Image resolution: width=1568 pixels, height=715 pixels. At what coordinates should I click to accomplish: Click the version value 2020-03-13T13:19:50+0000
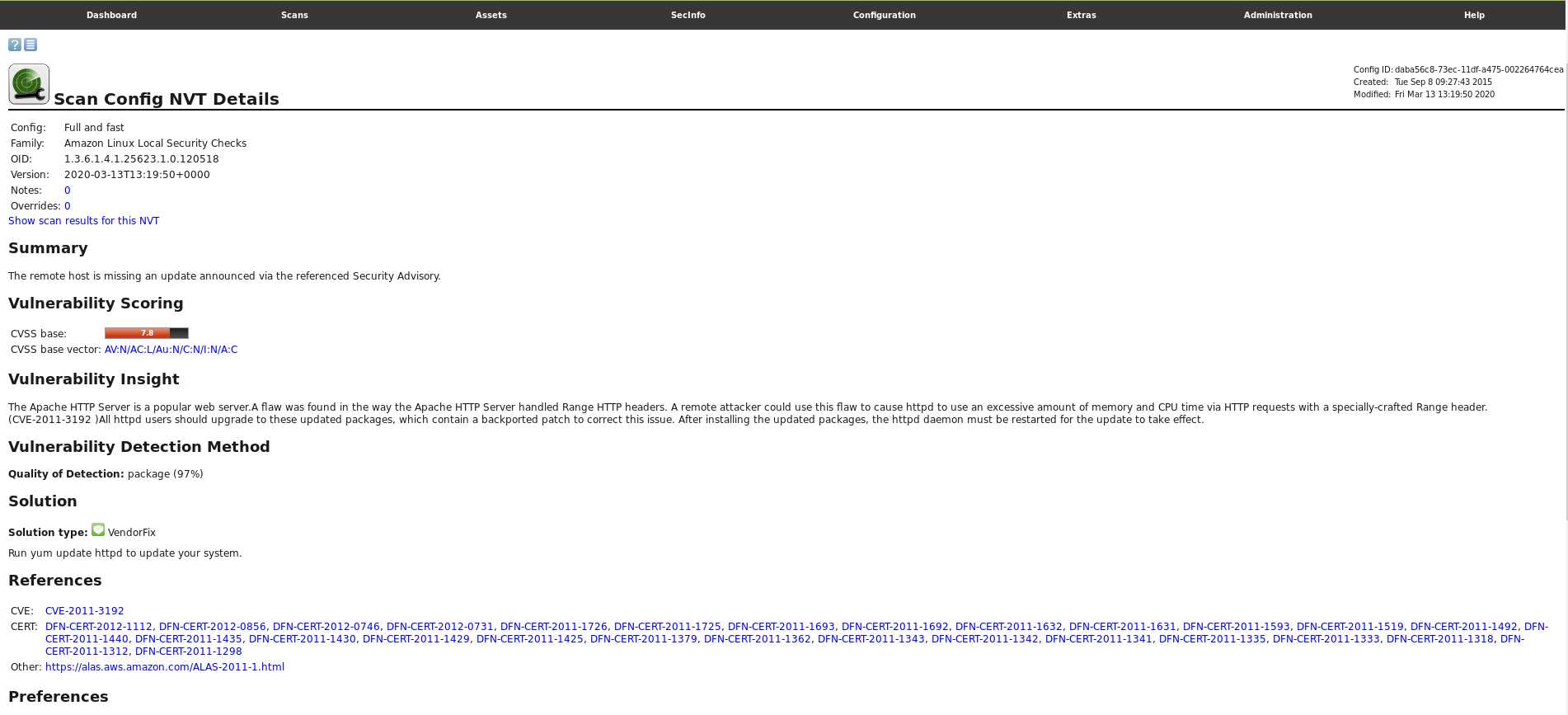(137, 175)
